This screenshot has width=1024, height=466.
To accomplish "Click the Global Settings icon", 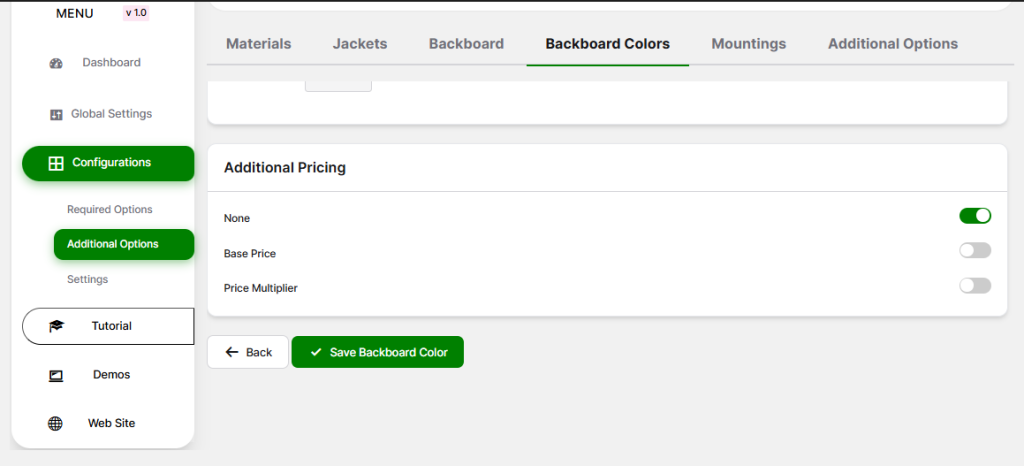I will coord(56,115).
